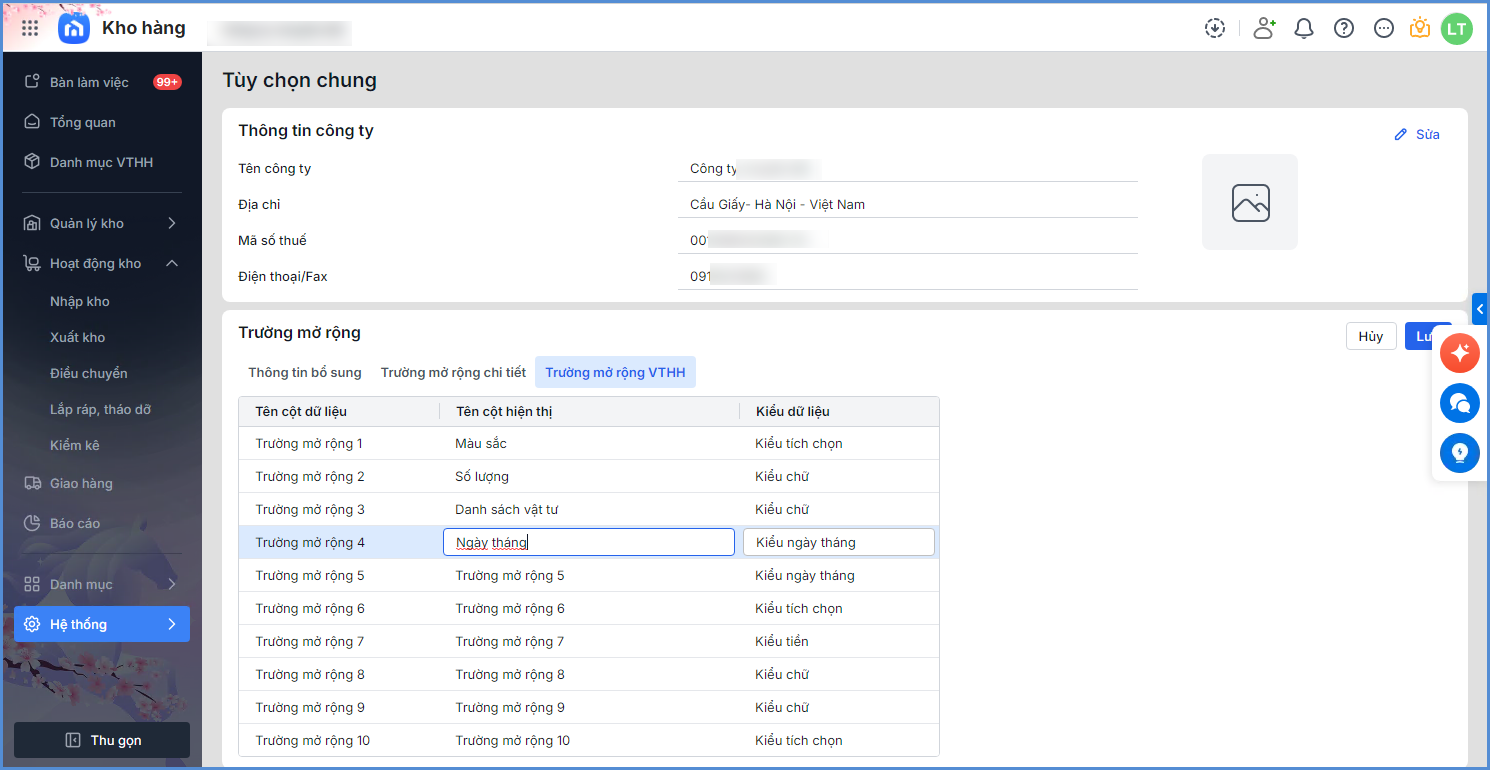Viewport: 1490px width, 770px height.
Task: Click Sửa to edit company info
Action: coord(1418,134)
